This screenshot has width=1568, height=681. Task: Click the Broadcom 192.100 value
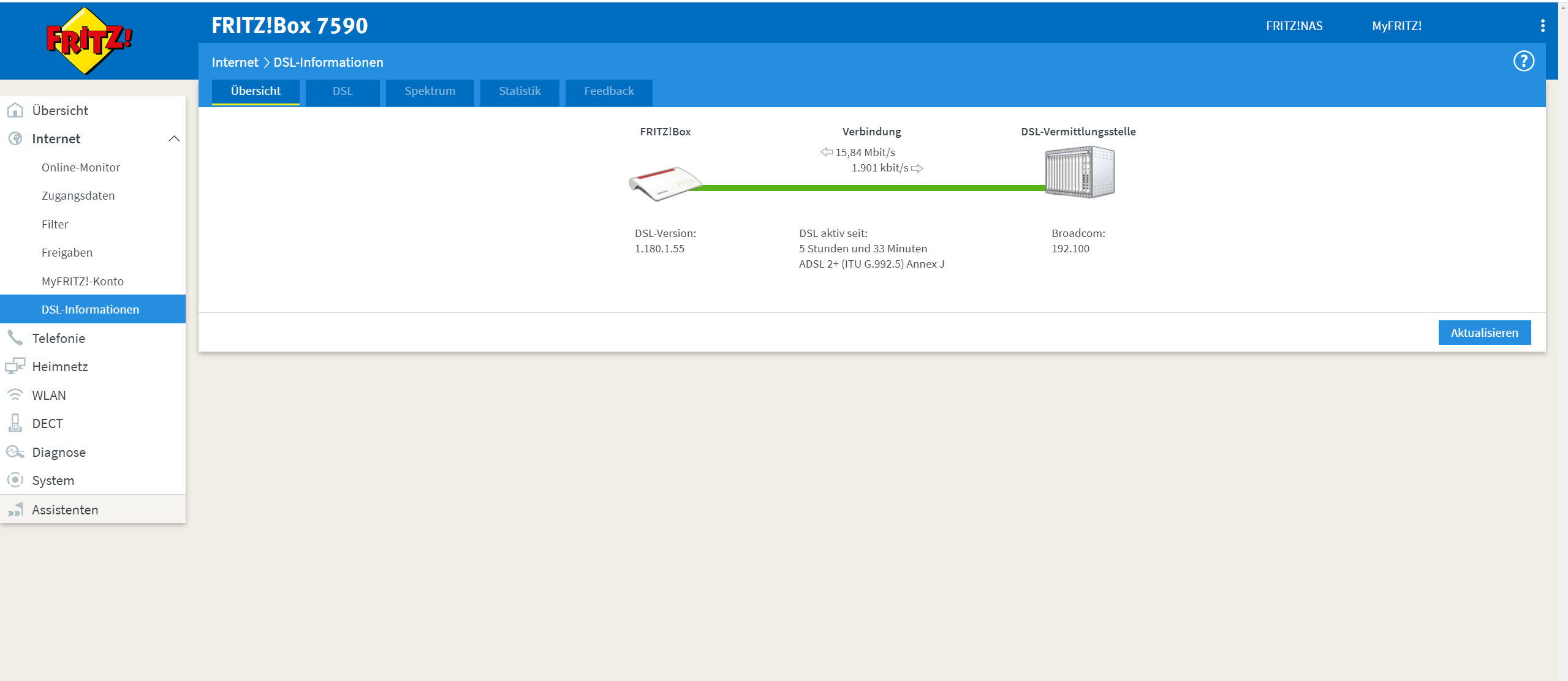(1070, 249)
